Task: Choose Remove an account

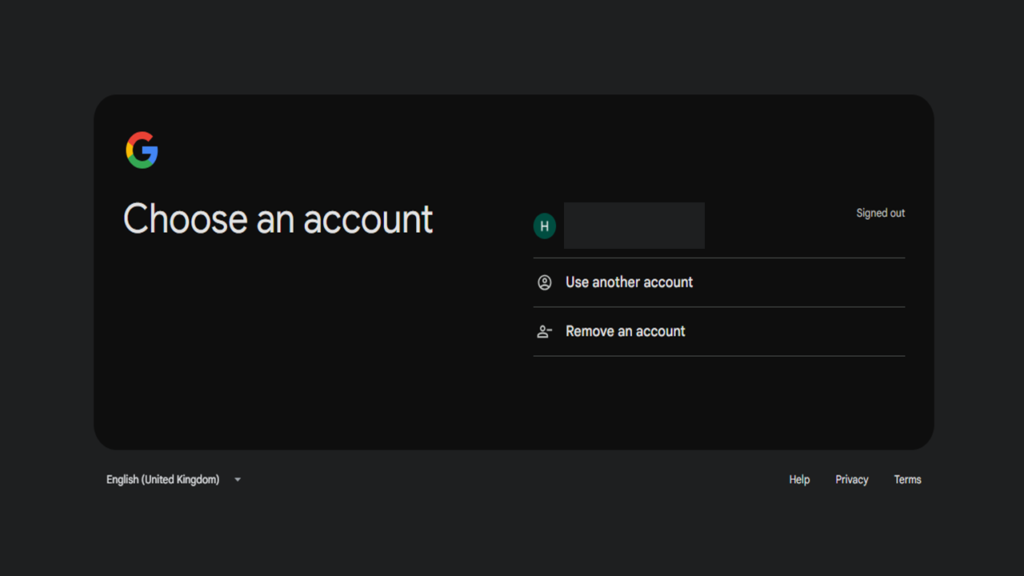Action: click(x=625, y=332)
